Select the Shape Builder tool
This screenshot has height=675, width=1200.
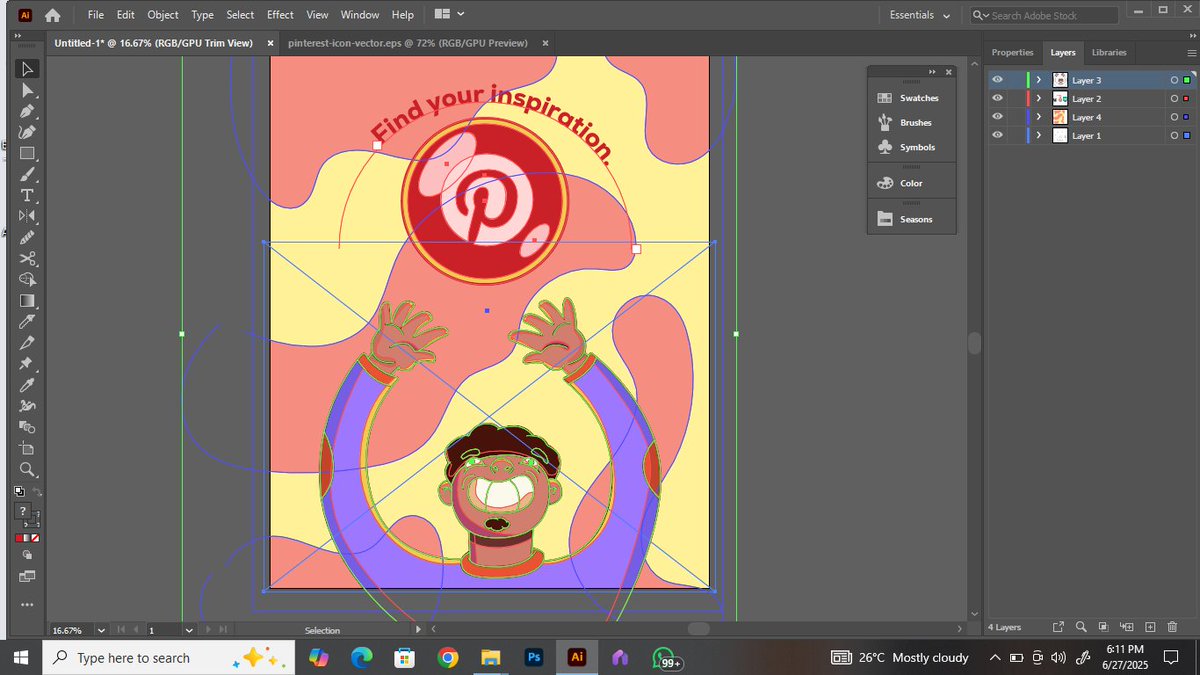point(27,279)
